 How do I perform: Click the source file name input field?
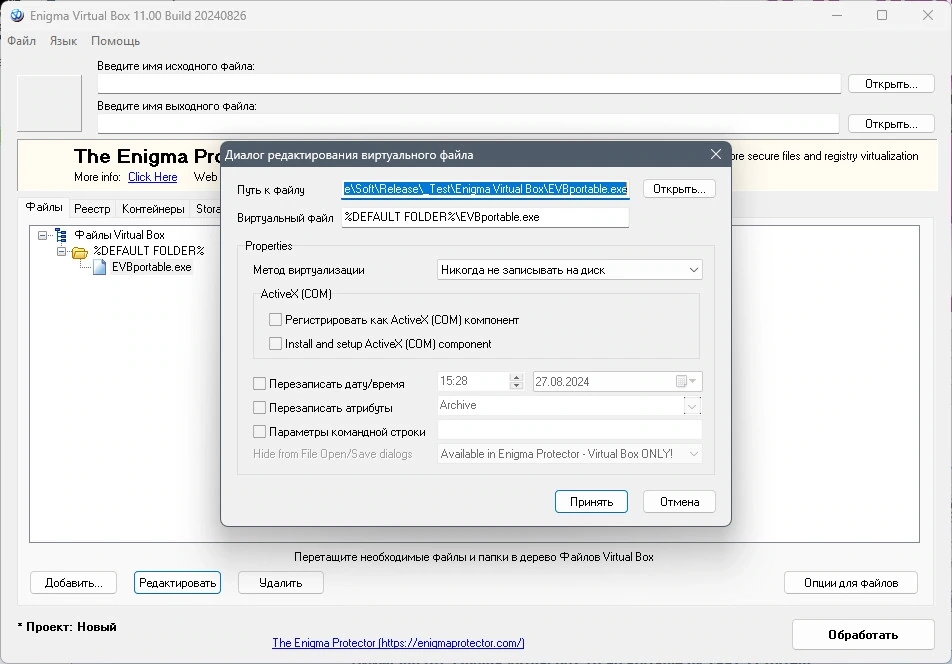(469, 84)
